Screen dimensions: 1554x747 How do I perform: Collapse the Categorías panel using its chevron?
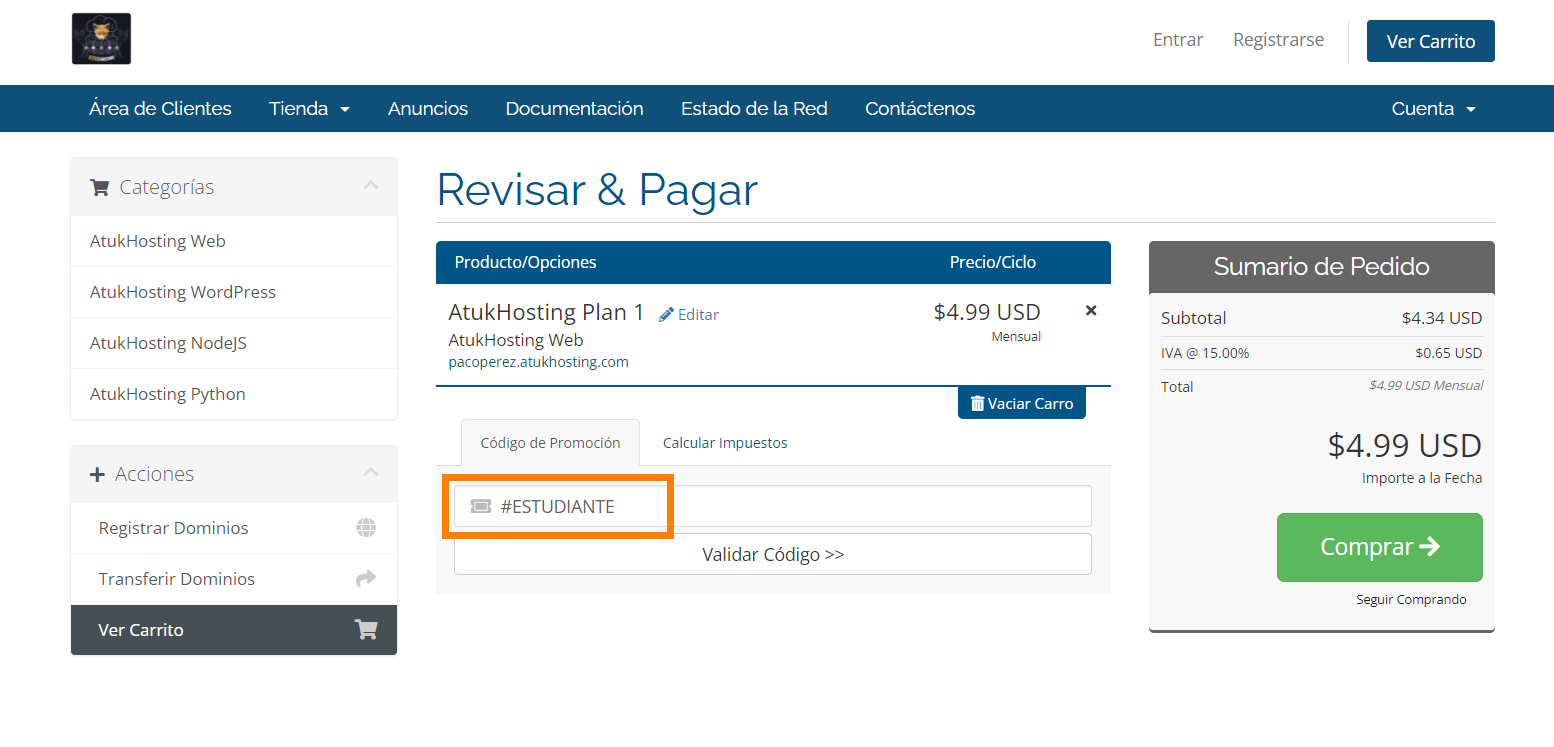(x=371, y=186)
